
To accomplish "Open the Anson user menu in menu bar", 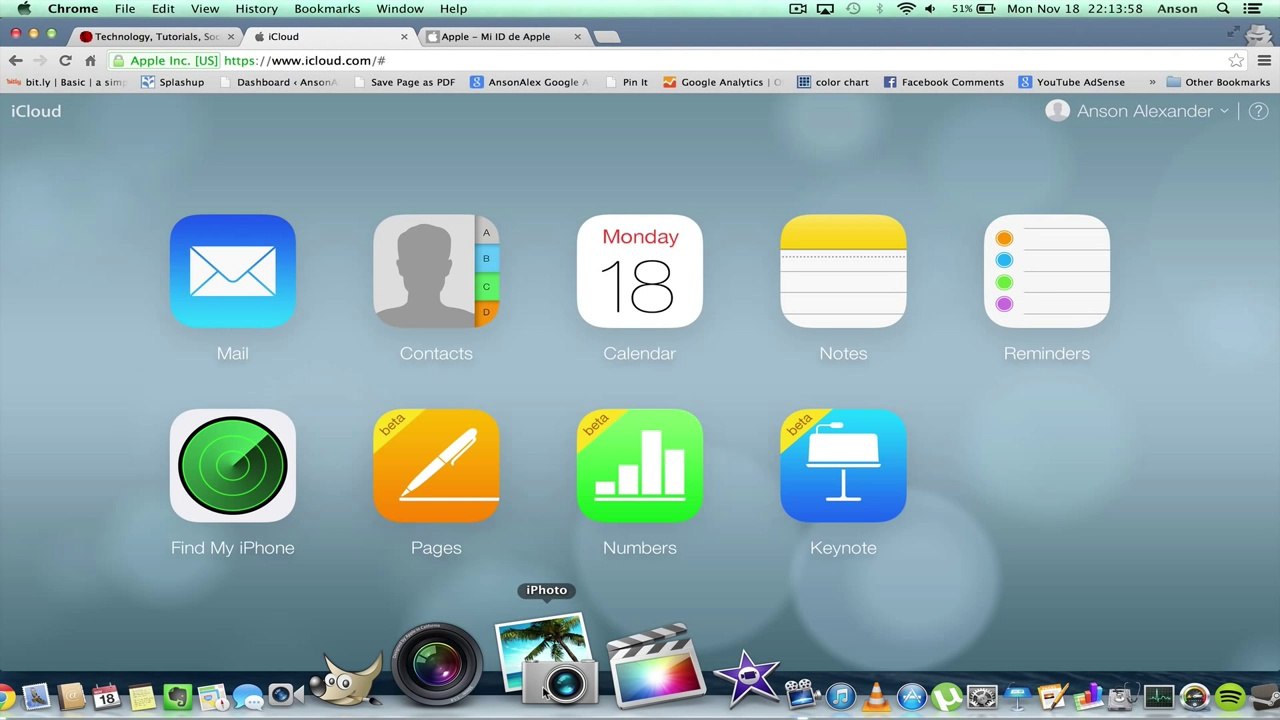I will (1177, 9).
